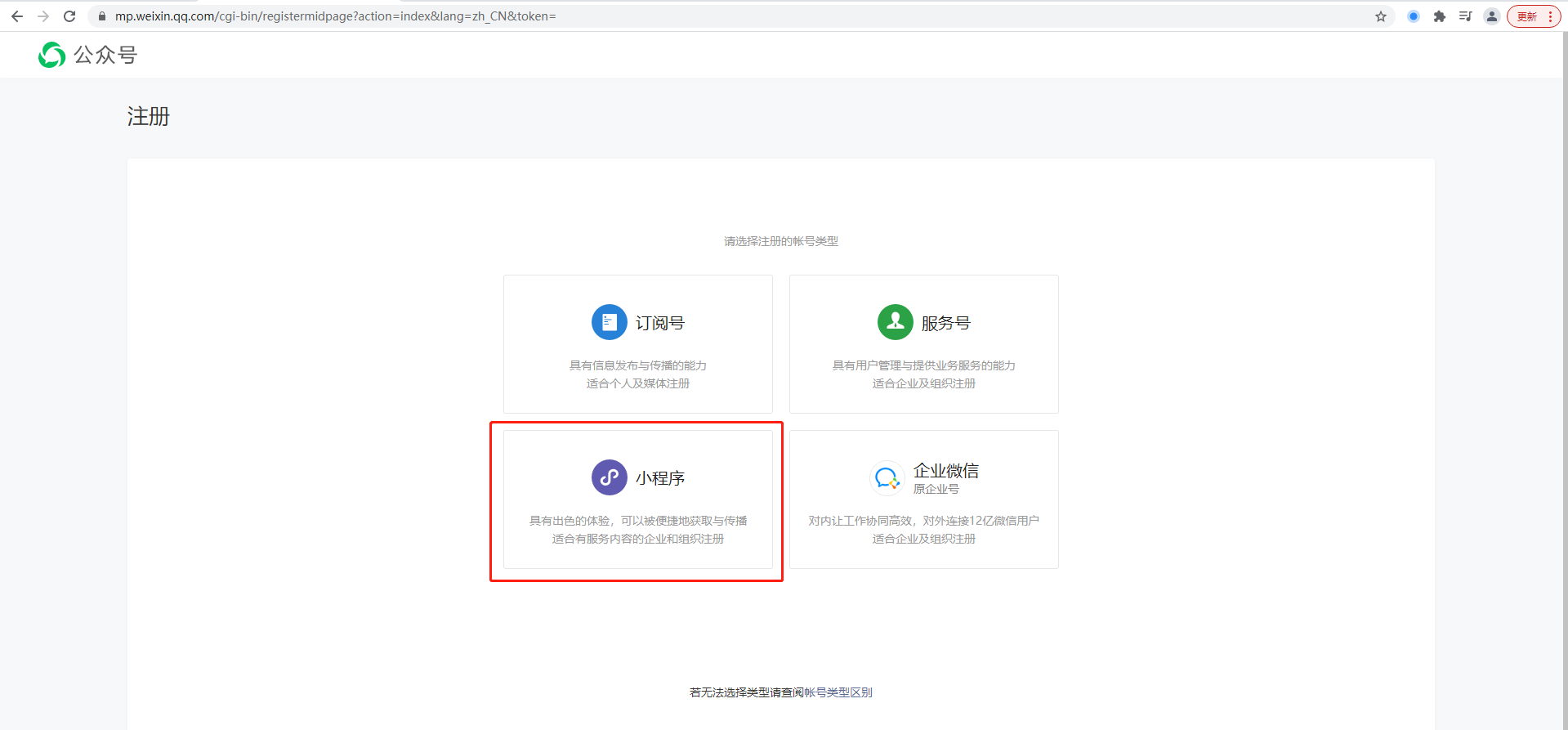Open the 帐号类型区别 link
This screenshot has width=1568, height=730.
coord(838,692)
